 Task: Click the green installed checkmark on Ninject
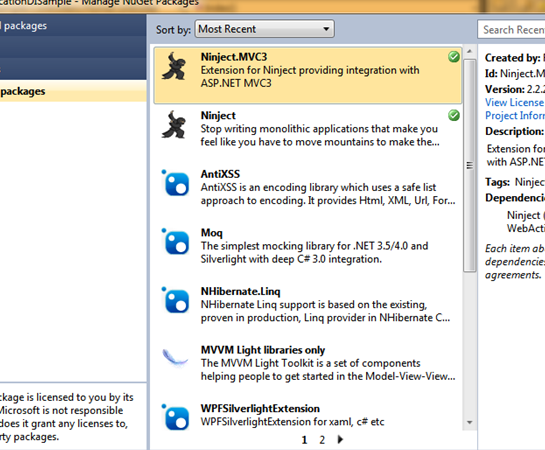(x=454, y=115)
